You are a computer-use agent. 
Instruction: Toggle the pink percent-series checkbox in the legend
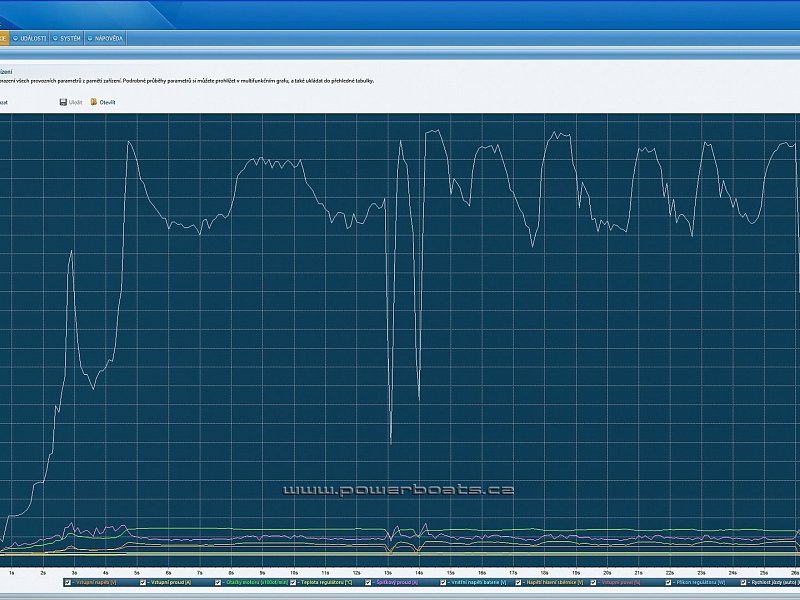tap(593, 582)
